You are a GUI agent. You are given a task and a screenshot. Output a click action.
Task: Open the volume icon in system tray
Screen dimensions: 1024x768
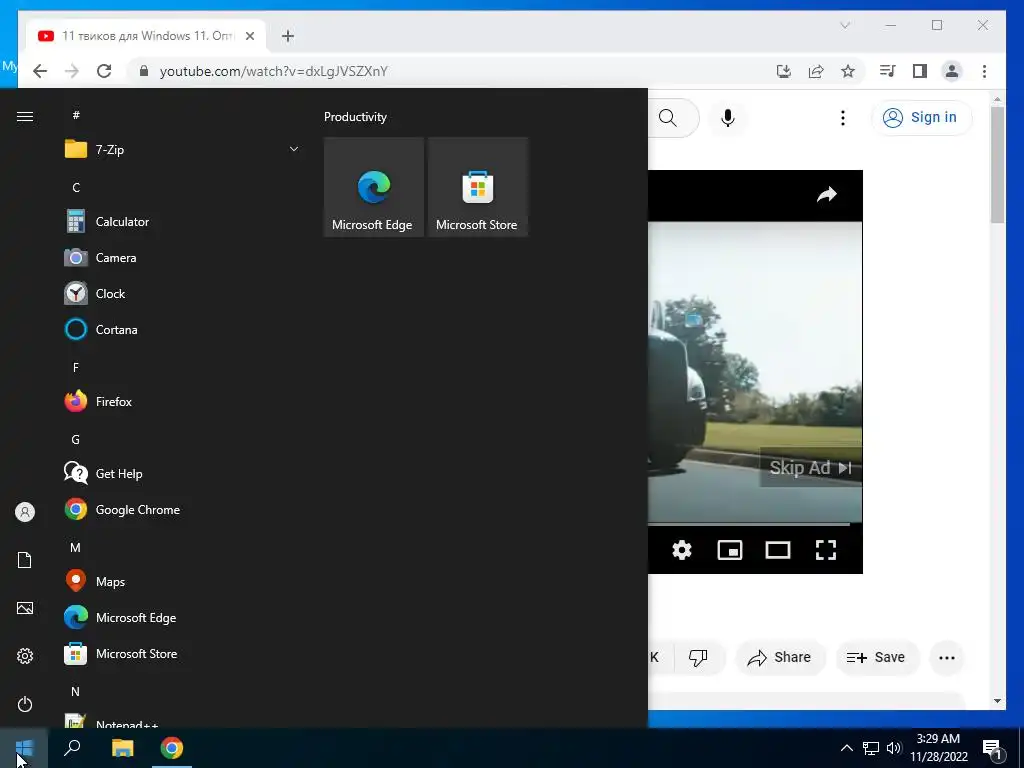[x=894, y=748]
